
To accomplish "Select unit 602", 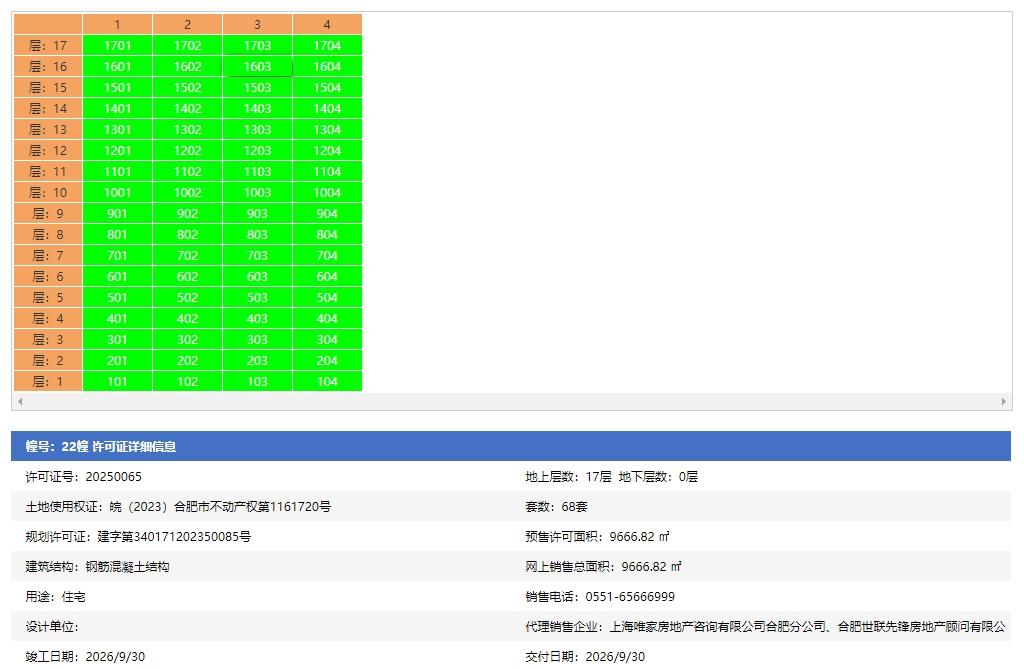I will click(187, 276).
